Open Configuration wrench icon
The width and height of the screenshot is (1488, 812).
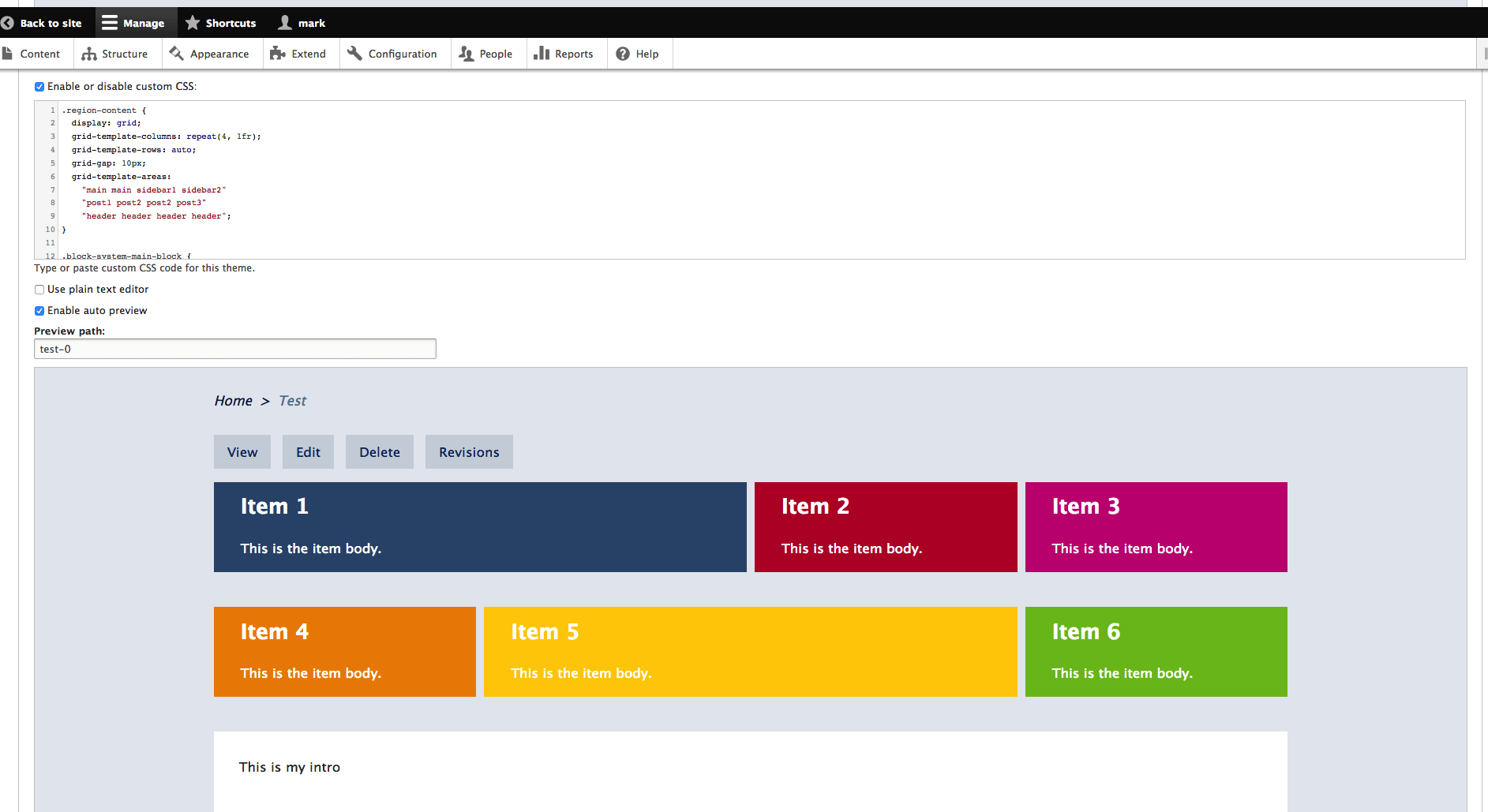(x=354, y=54)
